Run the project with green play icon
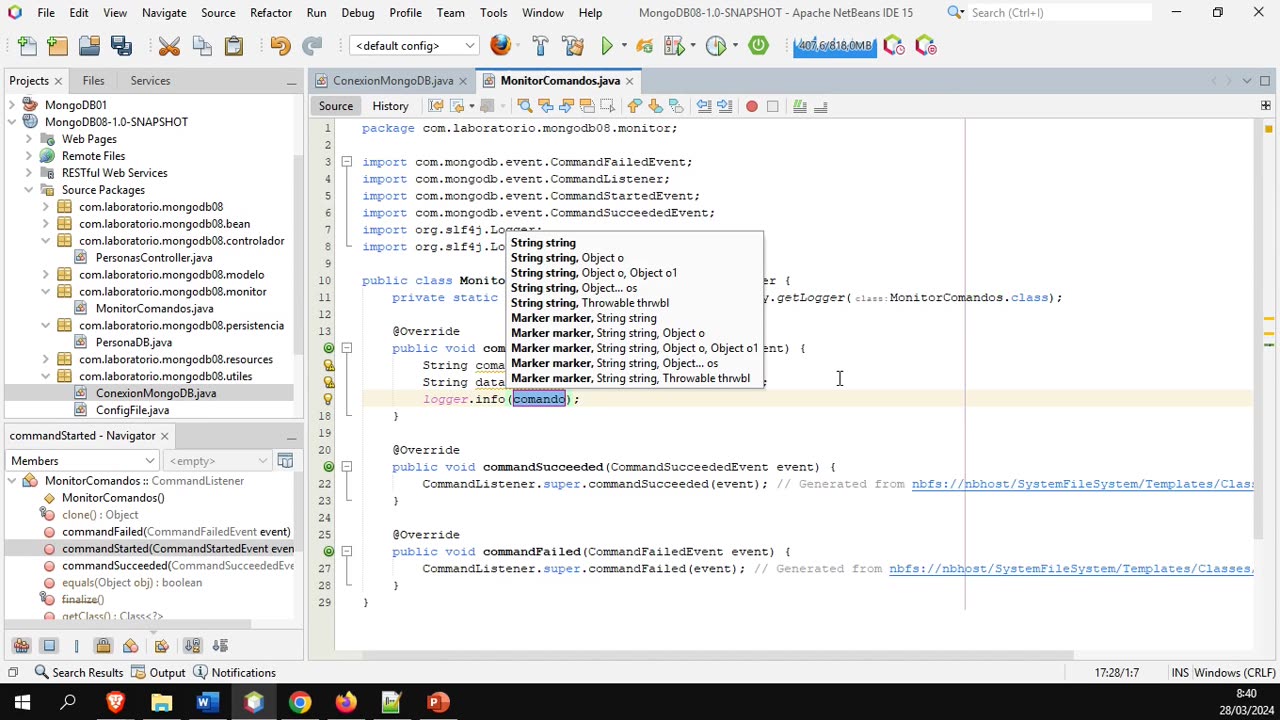 [607, 46]
